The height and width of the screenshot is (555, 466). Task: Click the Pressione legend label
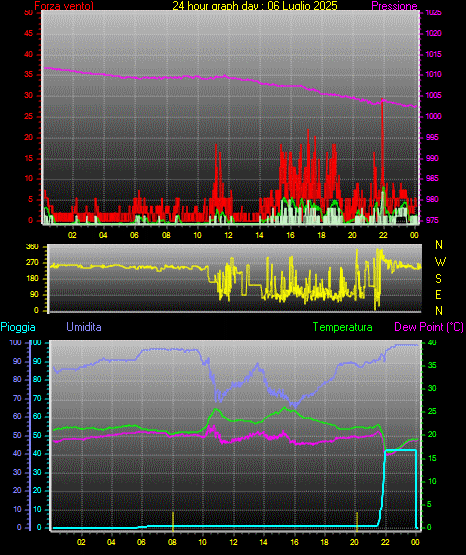(x=395, y=6)
